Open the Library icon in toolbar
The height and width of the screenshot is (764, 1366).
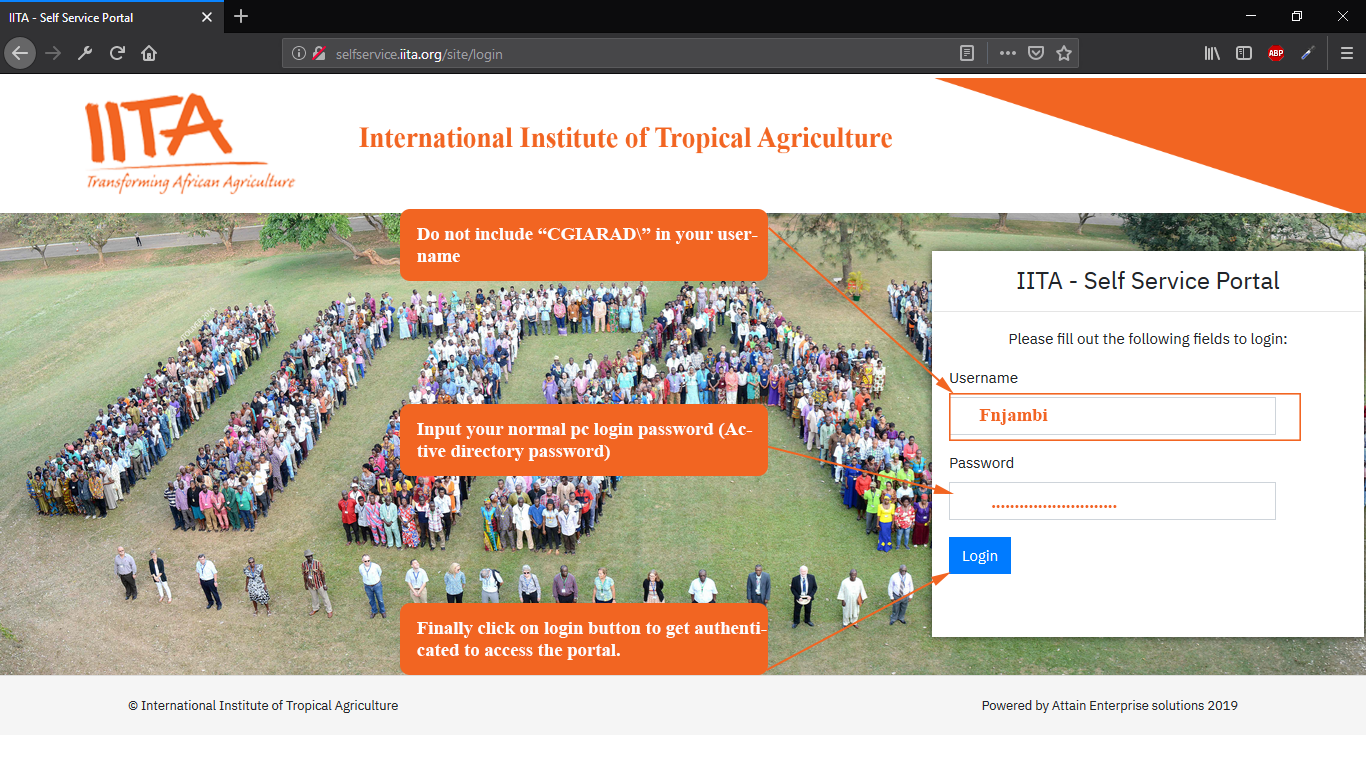click(x=1212, y=54)
